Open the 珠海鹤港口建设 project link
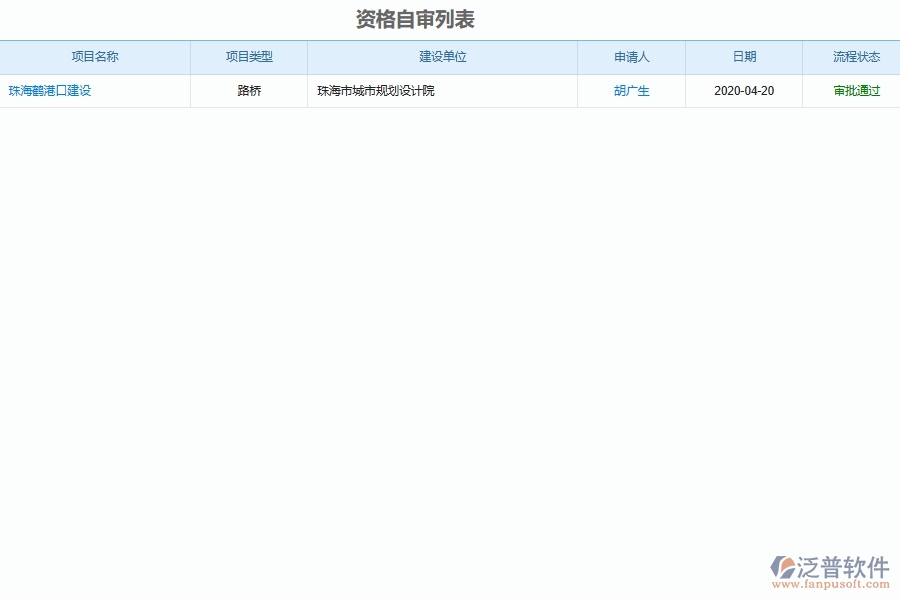 [x=52, y=90]
